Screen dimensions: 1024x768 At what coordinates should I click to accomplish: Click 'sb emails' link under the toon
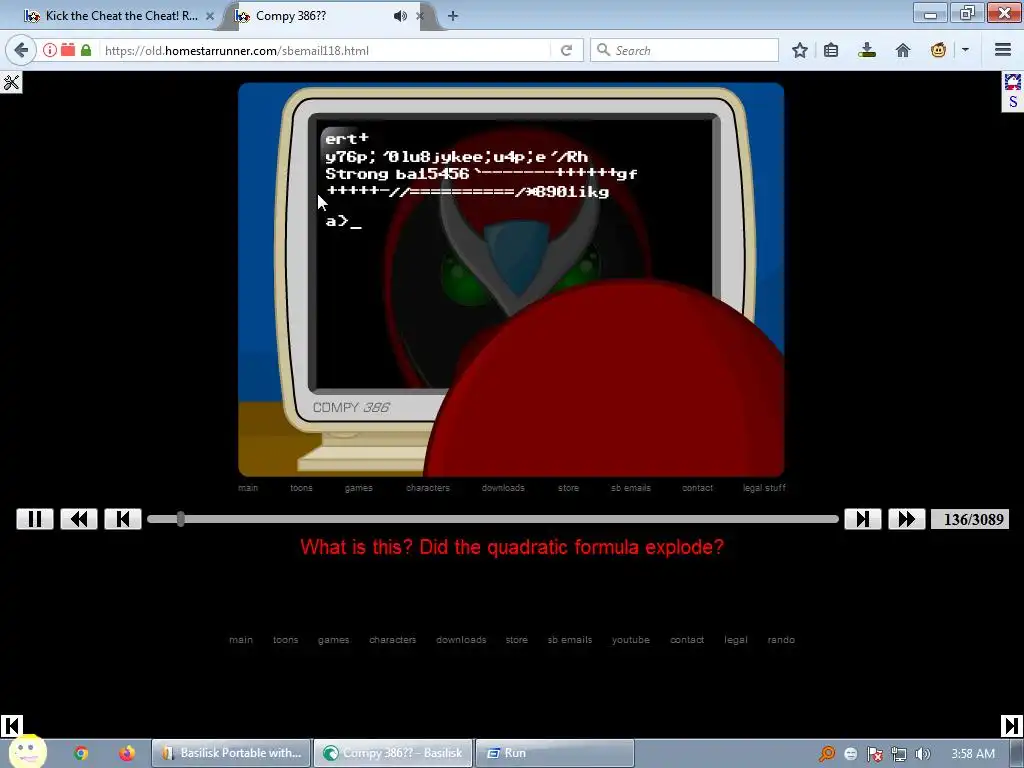pos(631,488)
